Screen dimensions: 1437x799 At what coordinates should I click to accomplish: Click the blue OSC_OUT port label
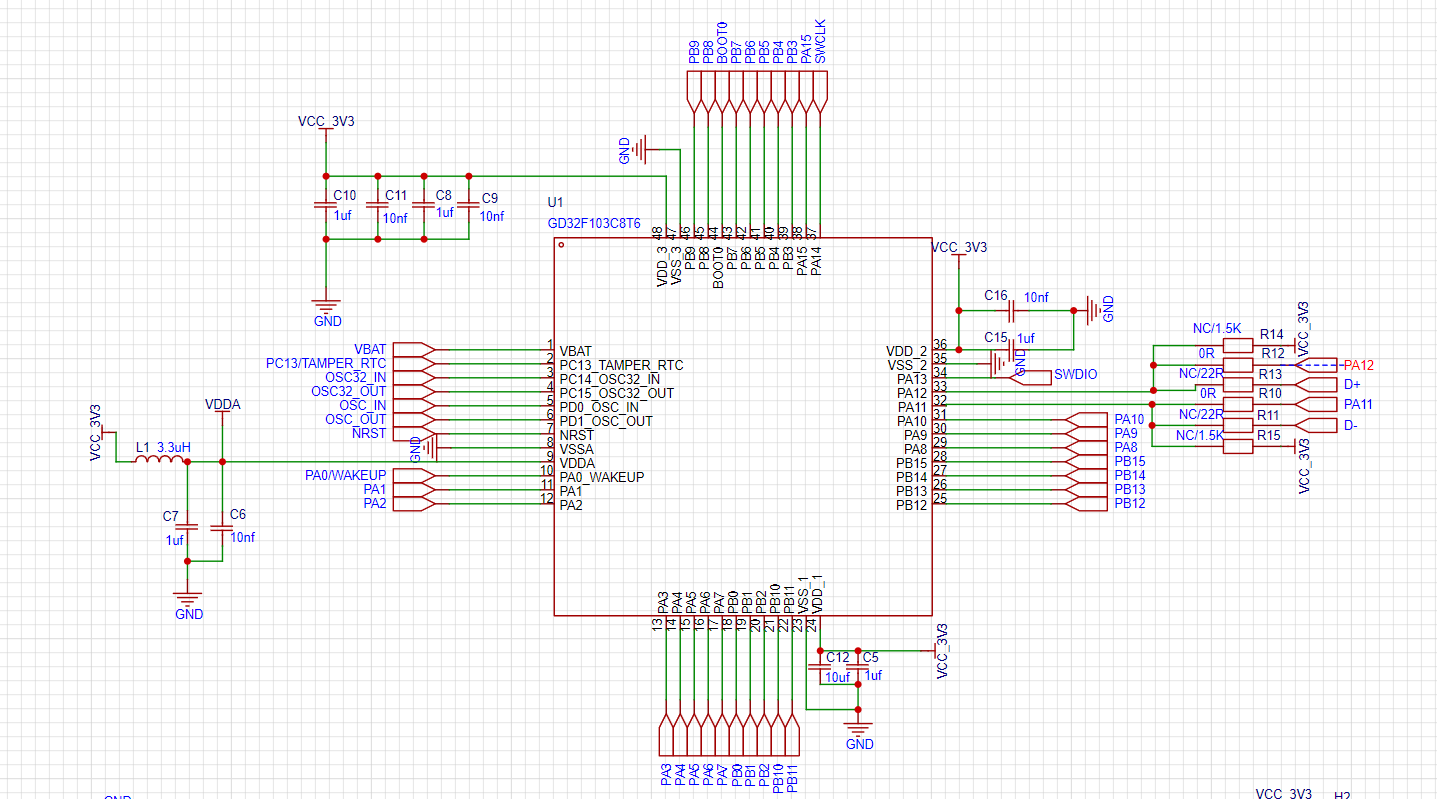tap(356, 419)
